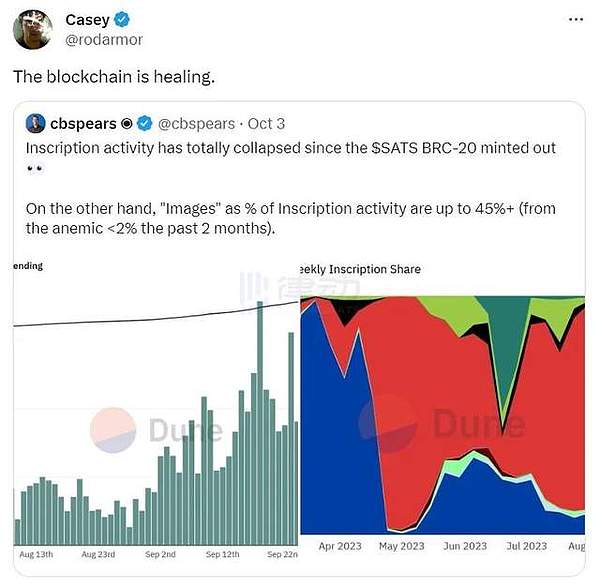Click the cbspears display name
Image resolution: width=600 pixels, height=586 pixels.
pyautogui.click(x=85, y=124)
